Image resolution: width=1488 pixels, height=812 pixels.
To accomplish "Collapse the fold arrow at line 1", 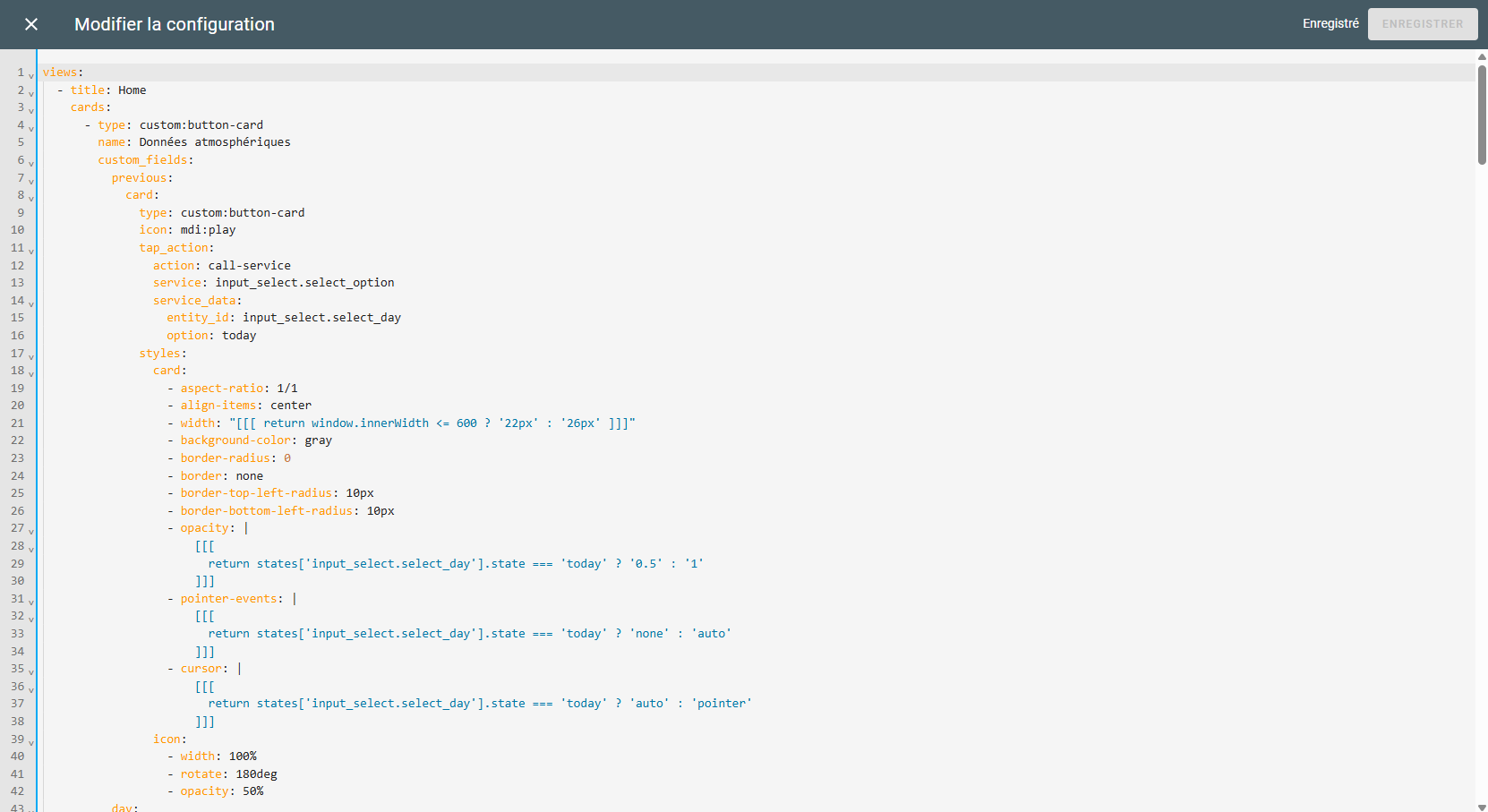I will [x=31, y=75].
